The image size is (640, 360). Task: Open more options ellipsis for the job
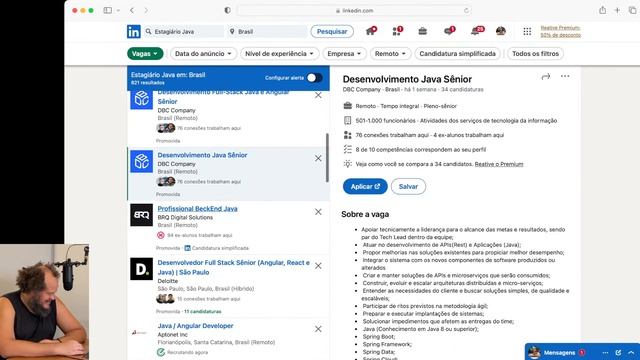pyautogui.click(x=565, y=76)
